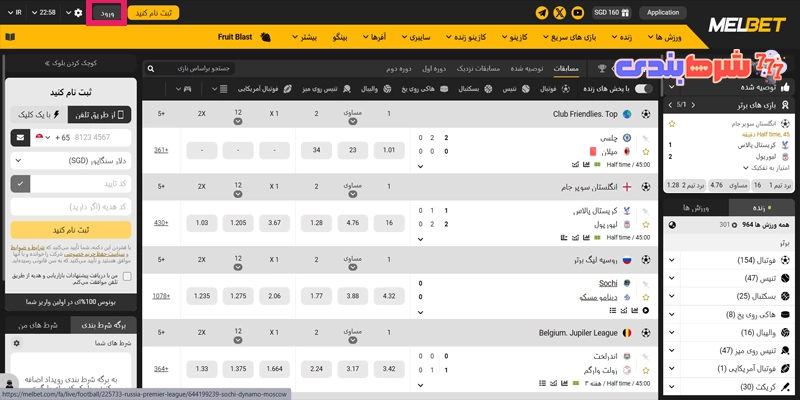Expand the Sochi match details chevron
This screenshot has width=800, height=400.
(x=420, y=312)
